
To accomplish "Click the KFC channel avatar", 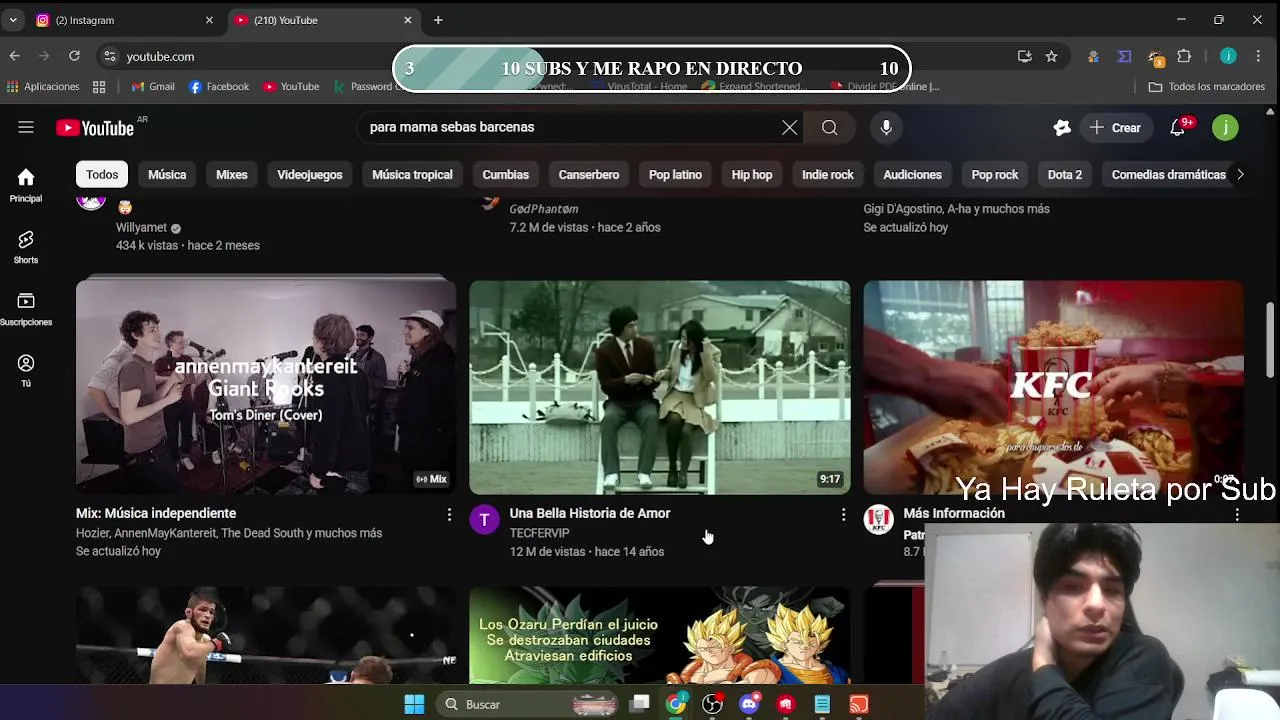I will pos(878,519).
